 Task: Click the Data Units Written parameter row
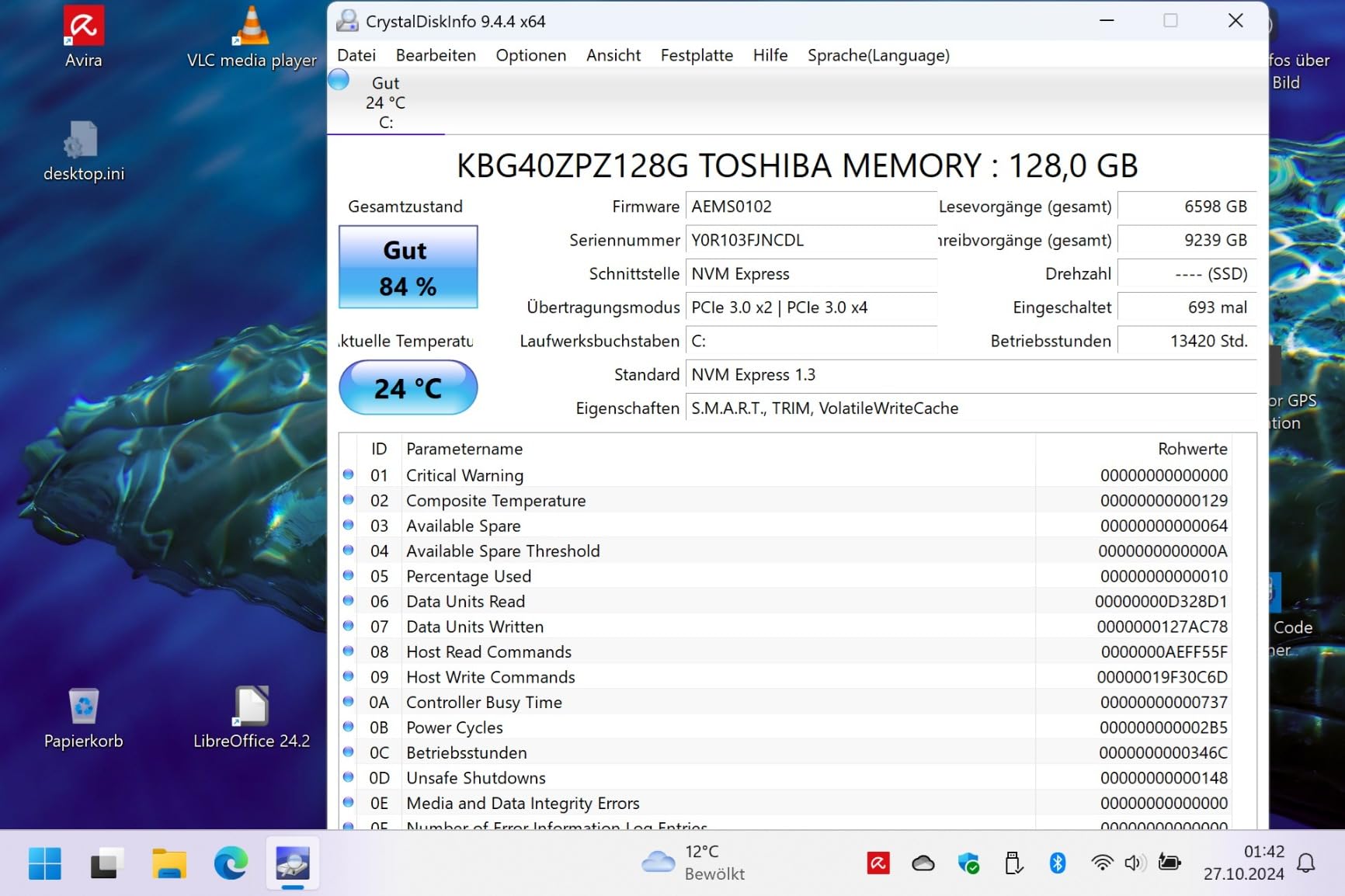[x=786, y=627]
